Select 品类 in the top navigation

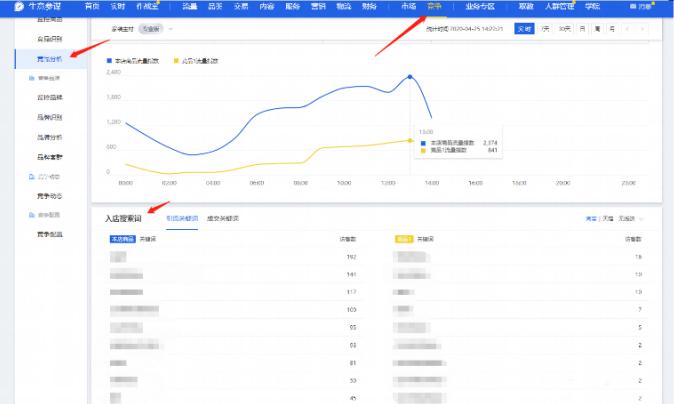click(x=215, y=6)
